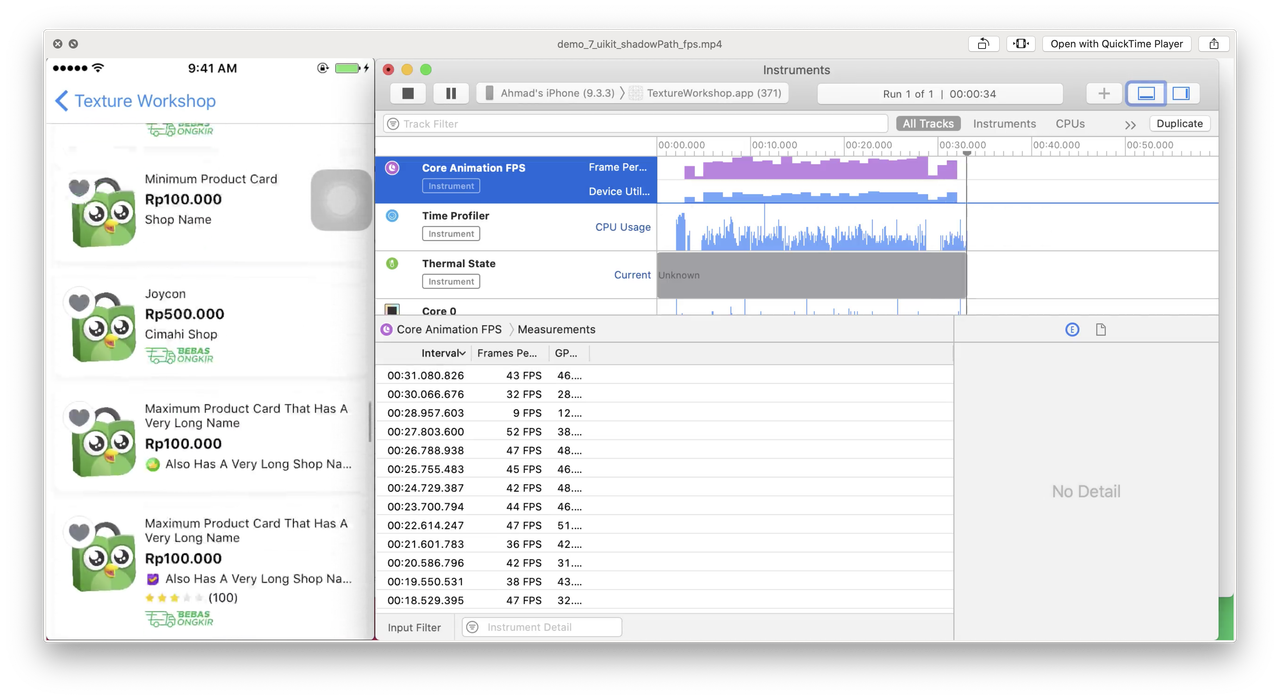Sort by the GPU column header
The image size is (1280, 700).
[566, 353]
